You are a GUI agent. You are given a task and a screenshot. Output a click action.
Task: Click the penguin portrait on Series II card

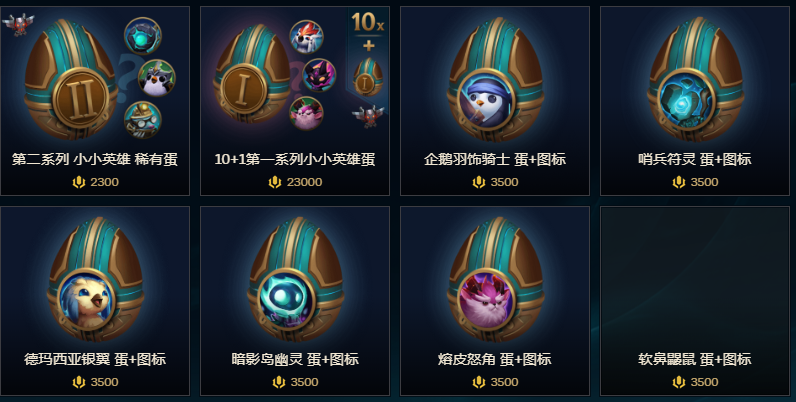[x=156, y=78]
